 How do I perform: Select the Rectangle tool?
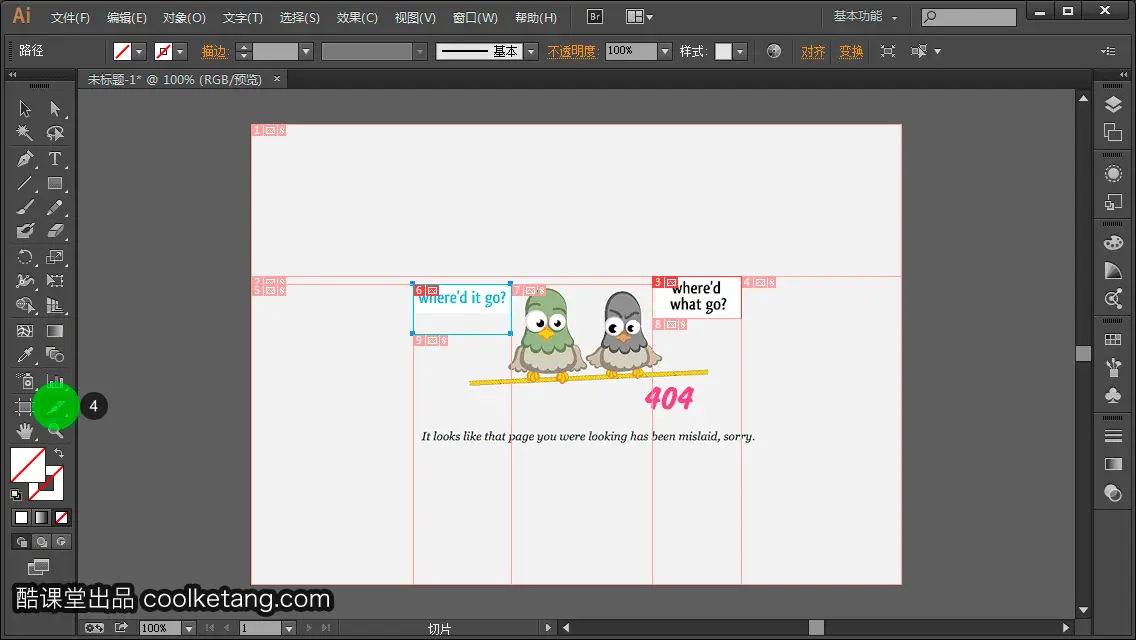pyautogui.click(x=55, y=183)
